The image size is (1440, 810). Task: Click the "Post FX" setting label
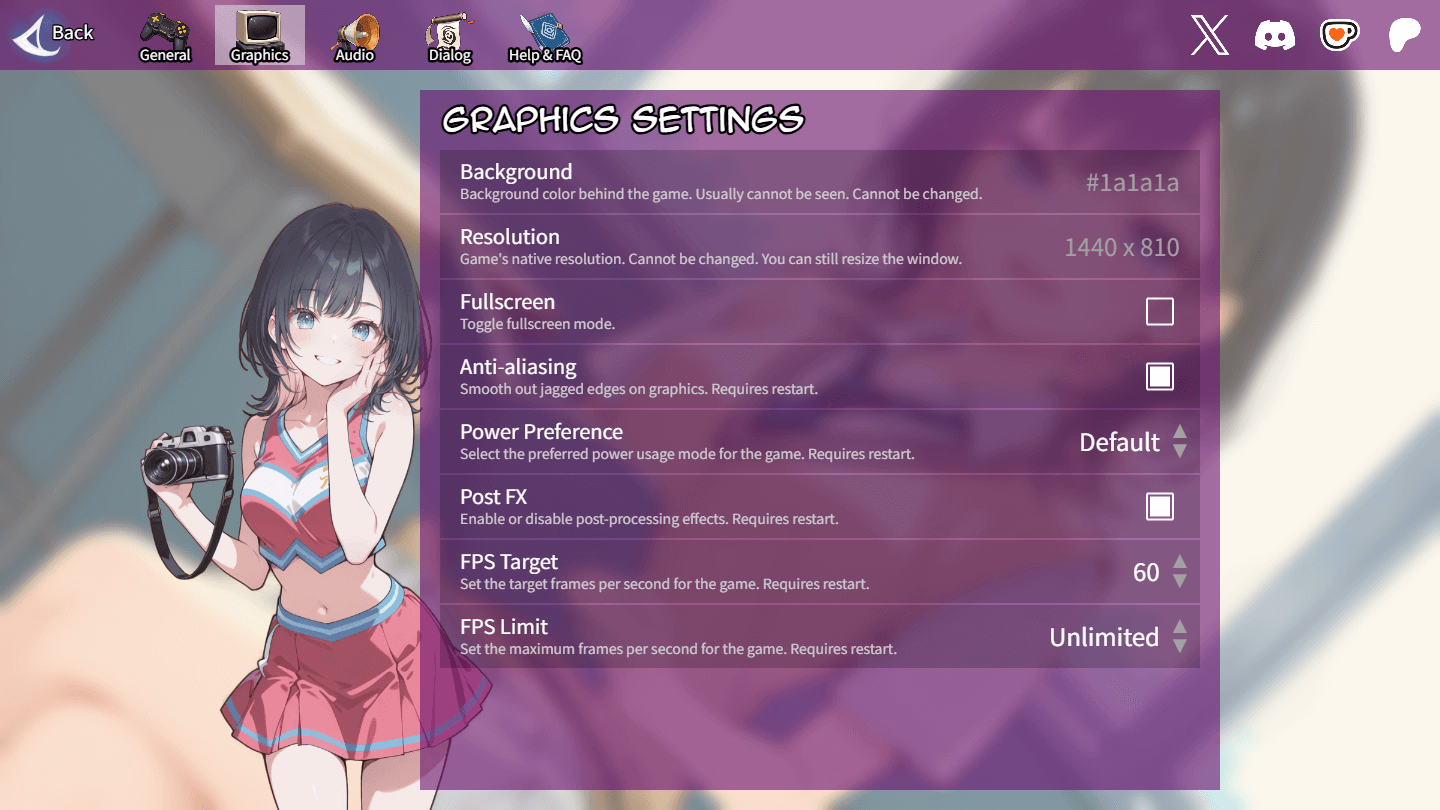coord(493,497)
